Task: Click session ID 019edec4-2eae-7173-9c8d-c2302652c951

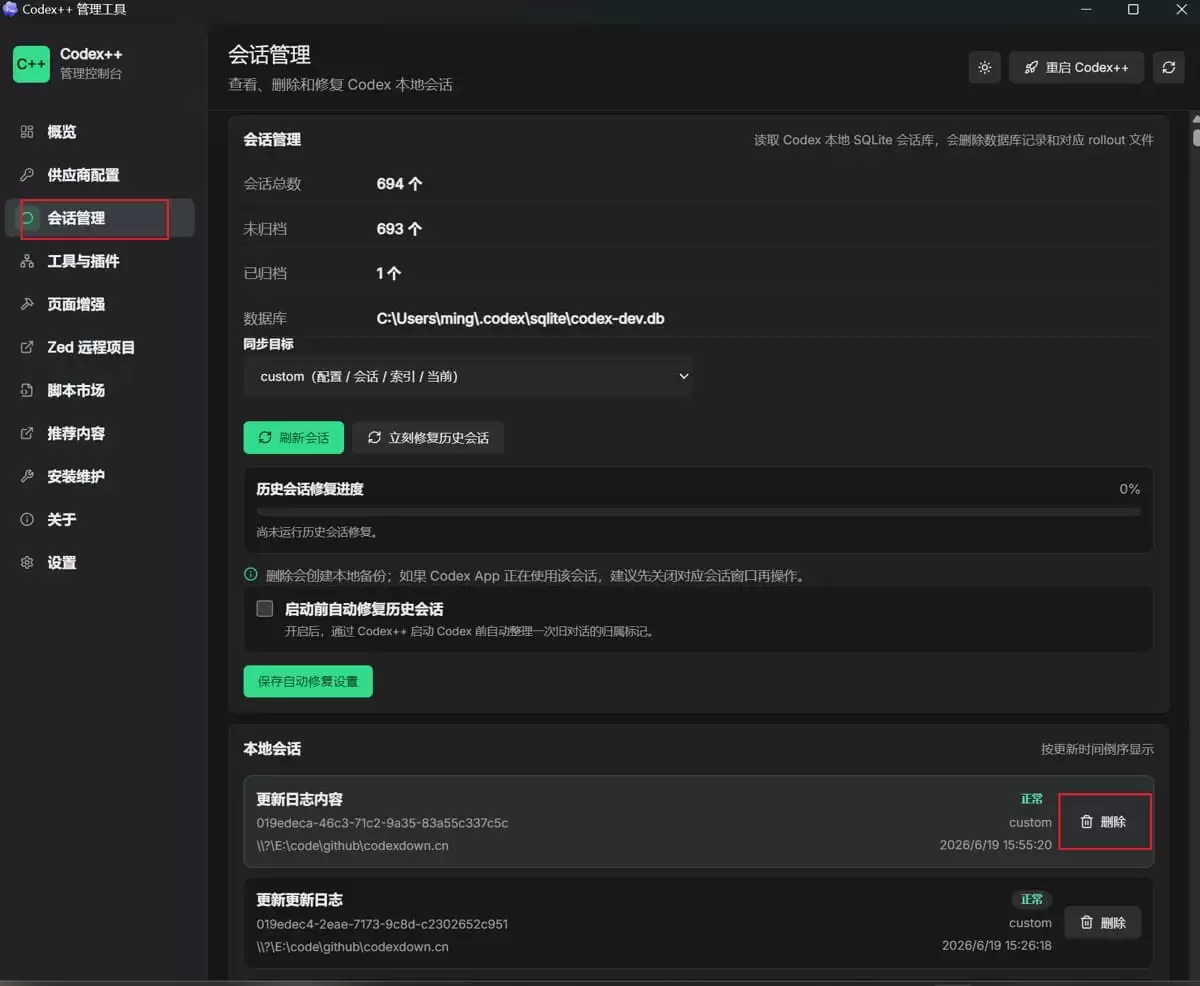Action: pyautogui.click(x=382, y=924)
